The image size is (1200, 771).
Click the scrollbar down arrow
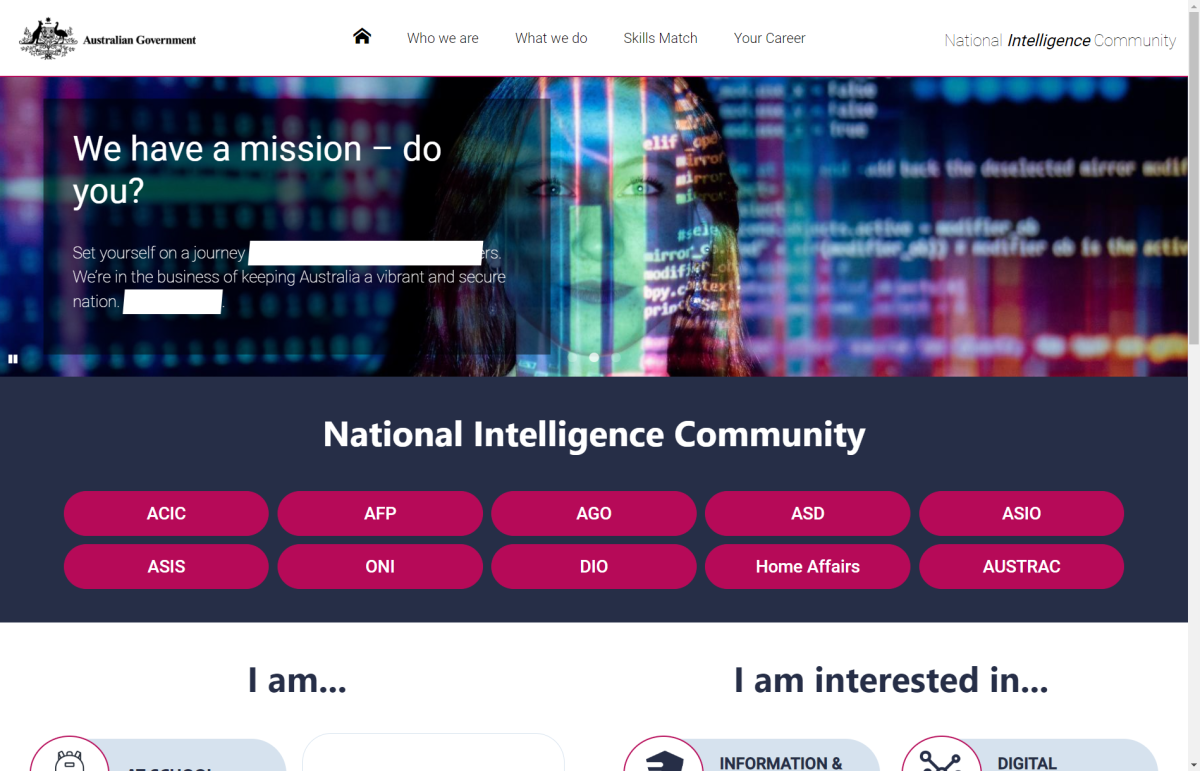click(1192, 763)
